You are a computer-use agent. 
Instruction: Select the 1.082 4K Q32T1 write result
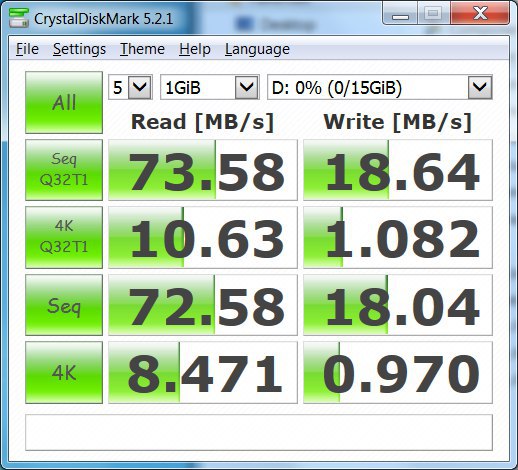click(398, 237)
